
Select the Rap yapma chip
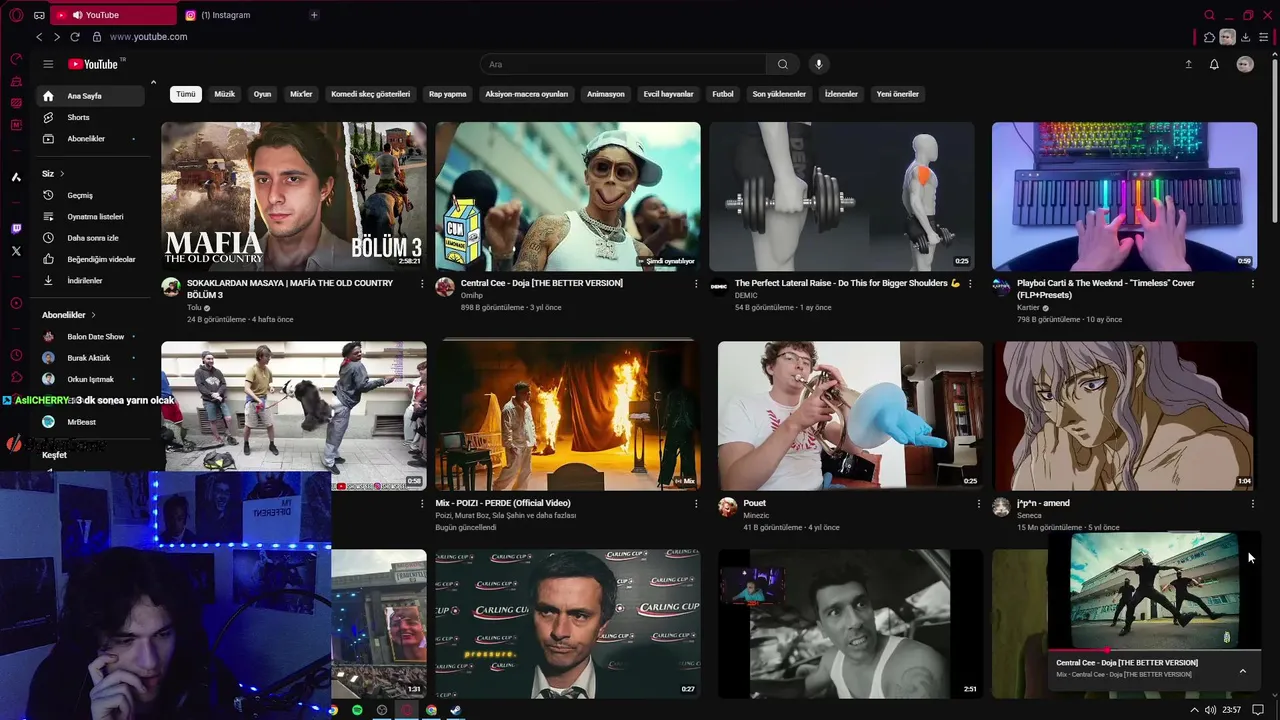coord(448,94)
